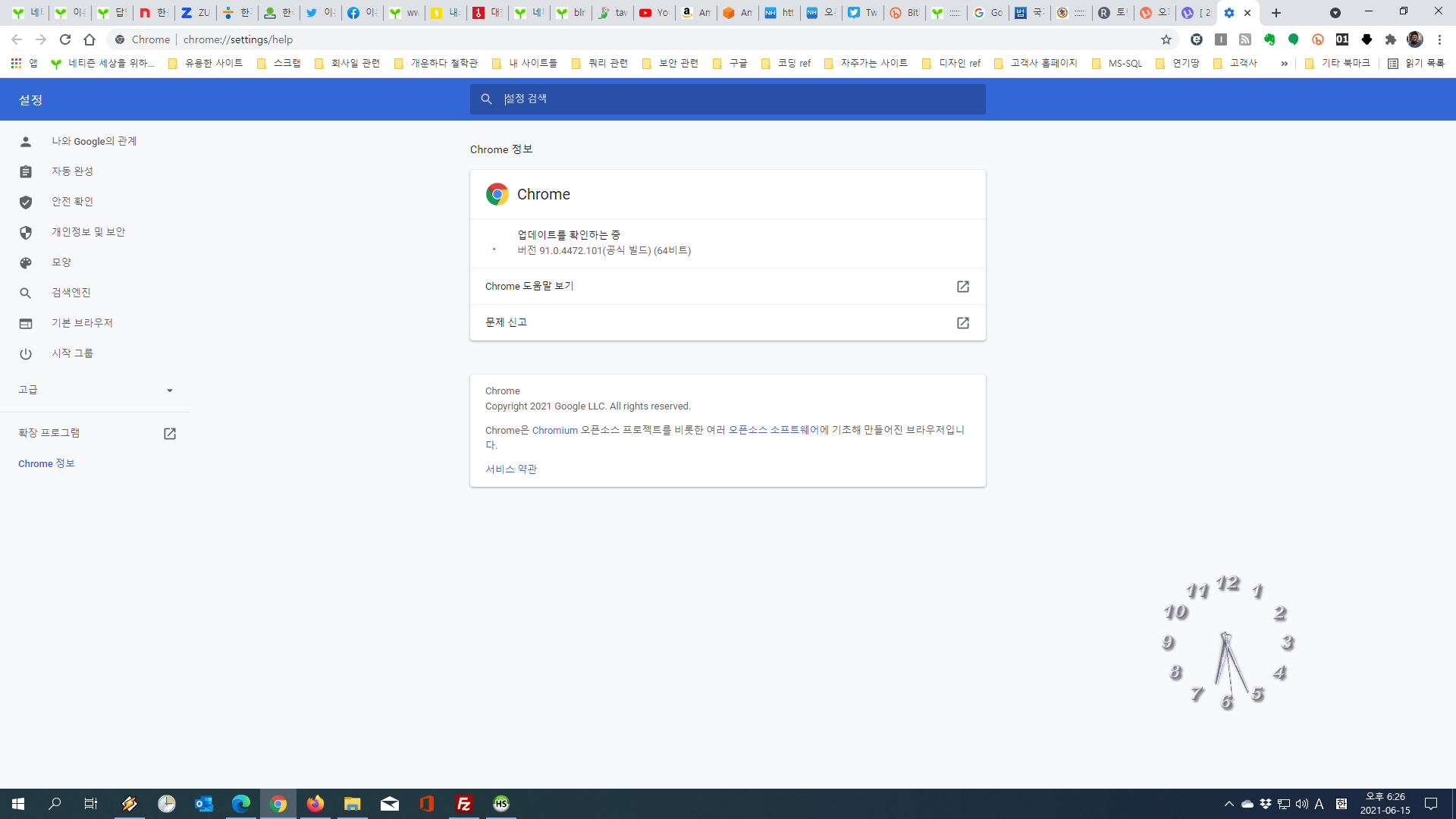
Task: Bookmark this page with star icon
Action: [x=1166, y=39]
